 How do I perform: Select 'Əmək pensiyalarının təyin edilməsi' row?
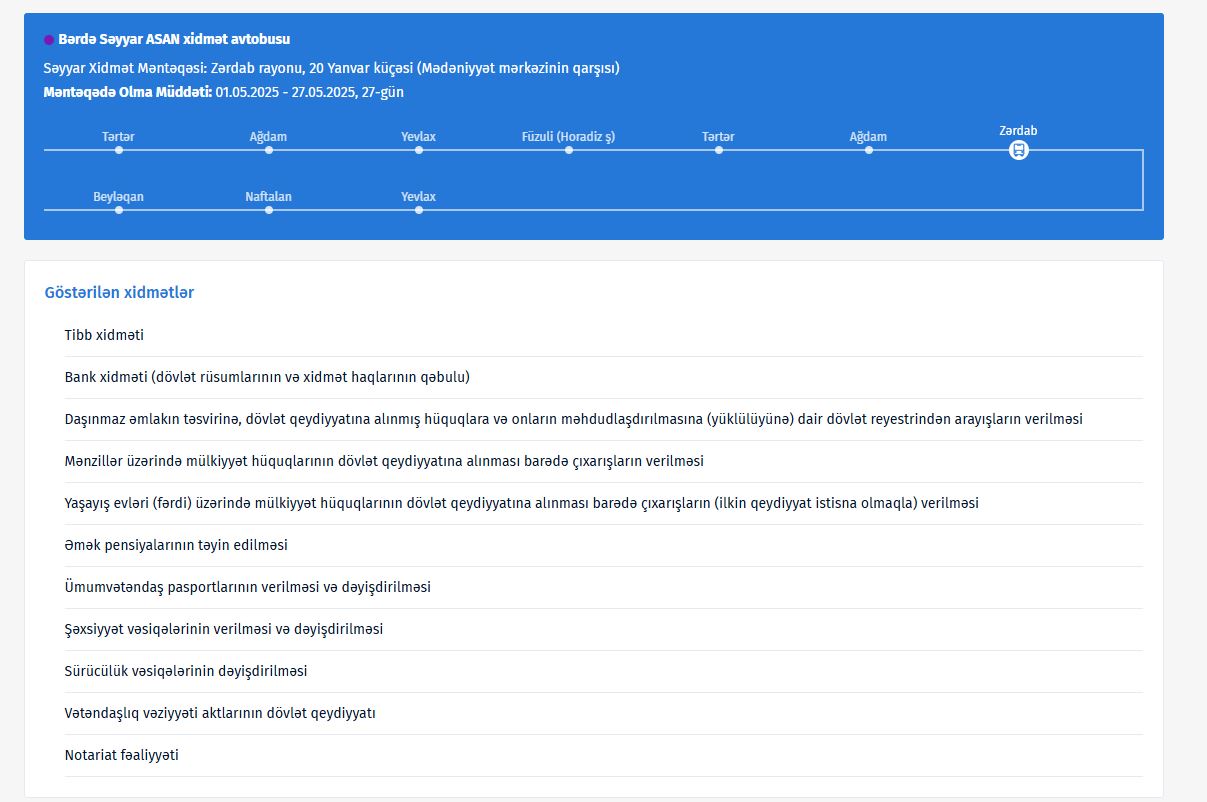coord(603,546)
